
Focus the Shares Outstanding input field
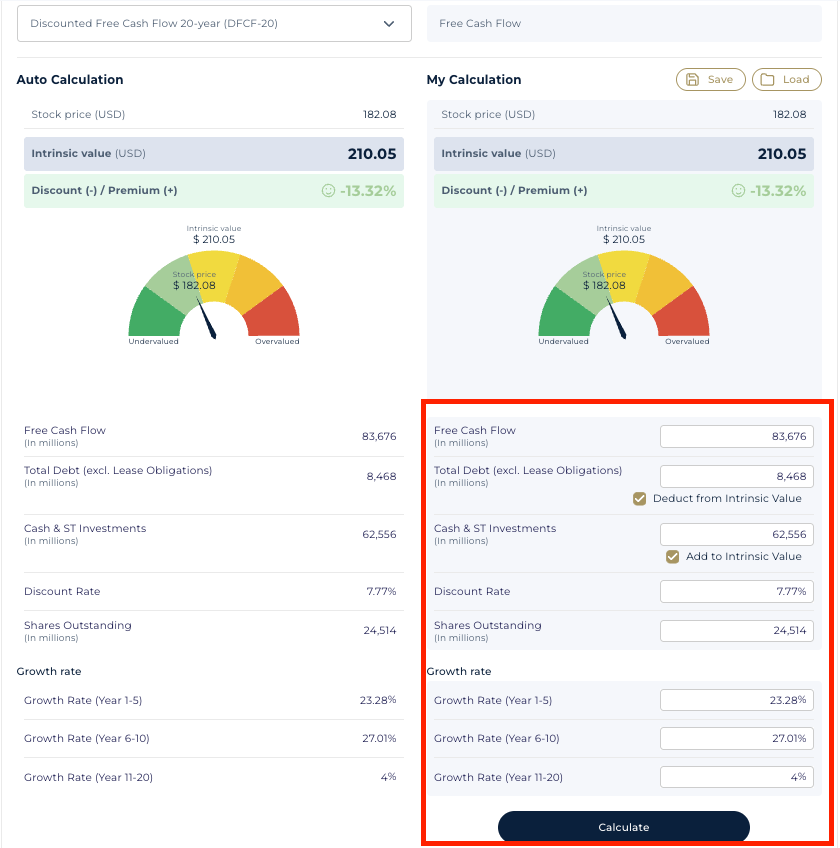pos(736,631)
